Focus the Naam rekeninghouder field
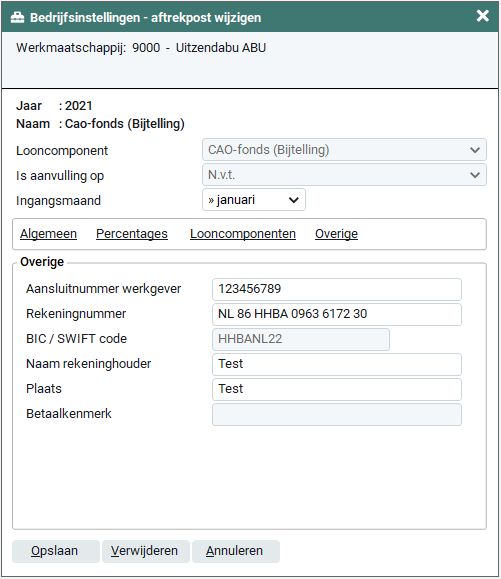This screenshot has width=501, height=579. 337,364
